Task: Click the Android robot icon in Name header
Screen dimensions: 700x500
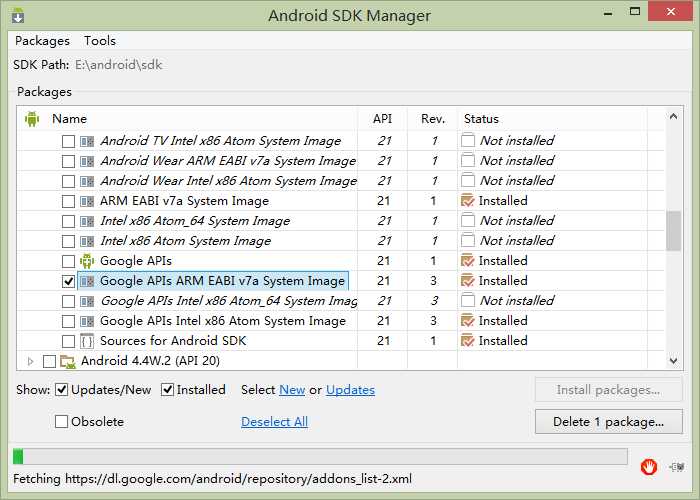Action: 32,119
